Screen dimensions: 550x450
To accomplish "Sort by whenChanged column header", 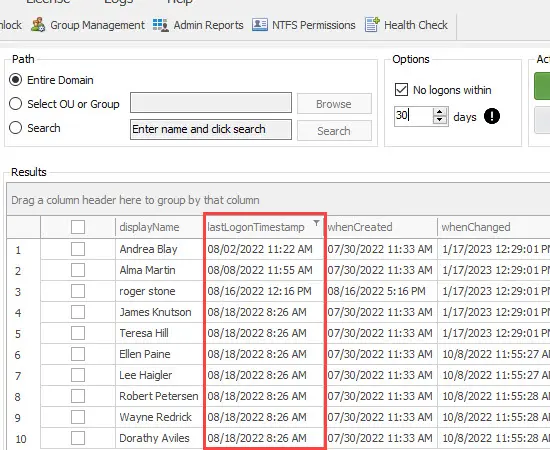I will [x=494, y=227].
